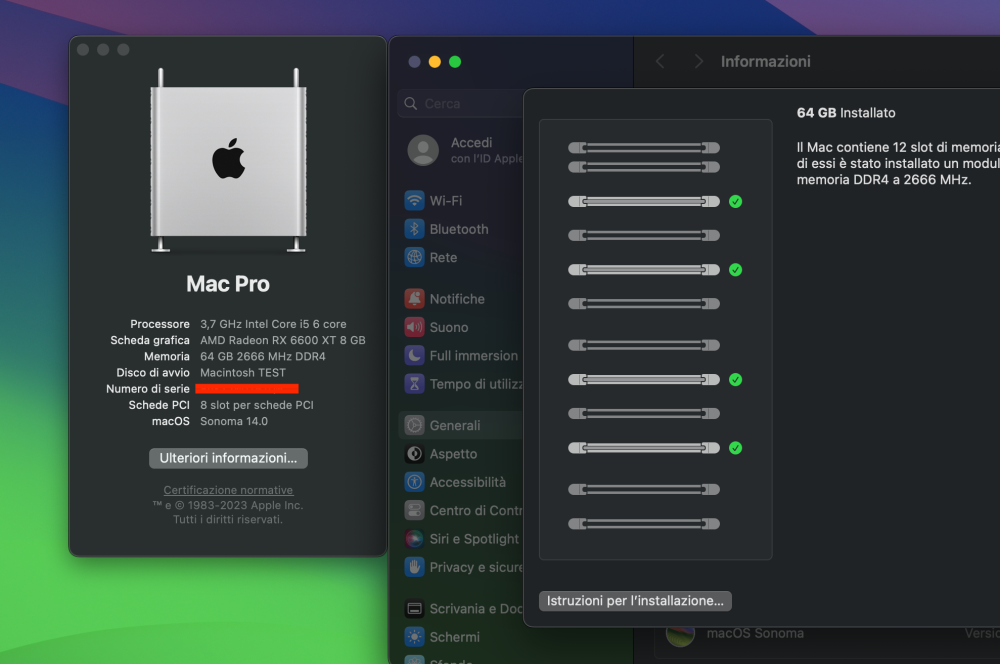
Task: Click the last memory slot graphic
Action: [644, 524]
